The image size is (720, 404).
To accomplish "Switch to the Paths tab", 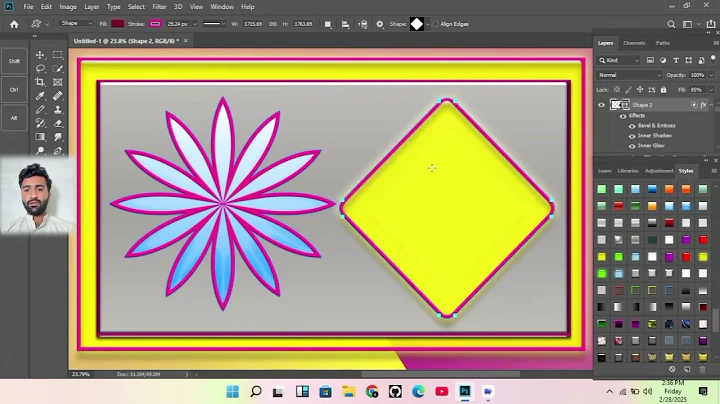I will click(663, 43).
